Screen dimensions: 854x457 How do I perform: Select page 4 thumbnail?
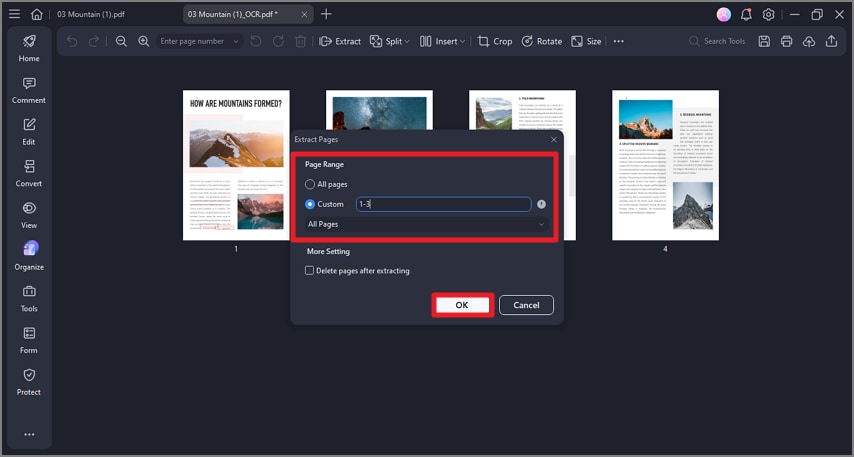[x=666, y=165]
